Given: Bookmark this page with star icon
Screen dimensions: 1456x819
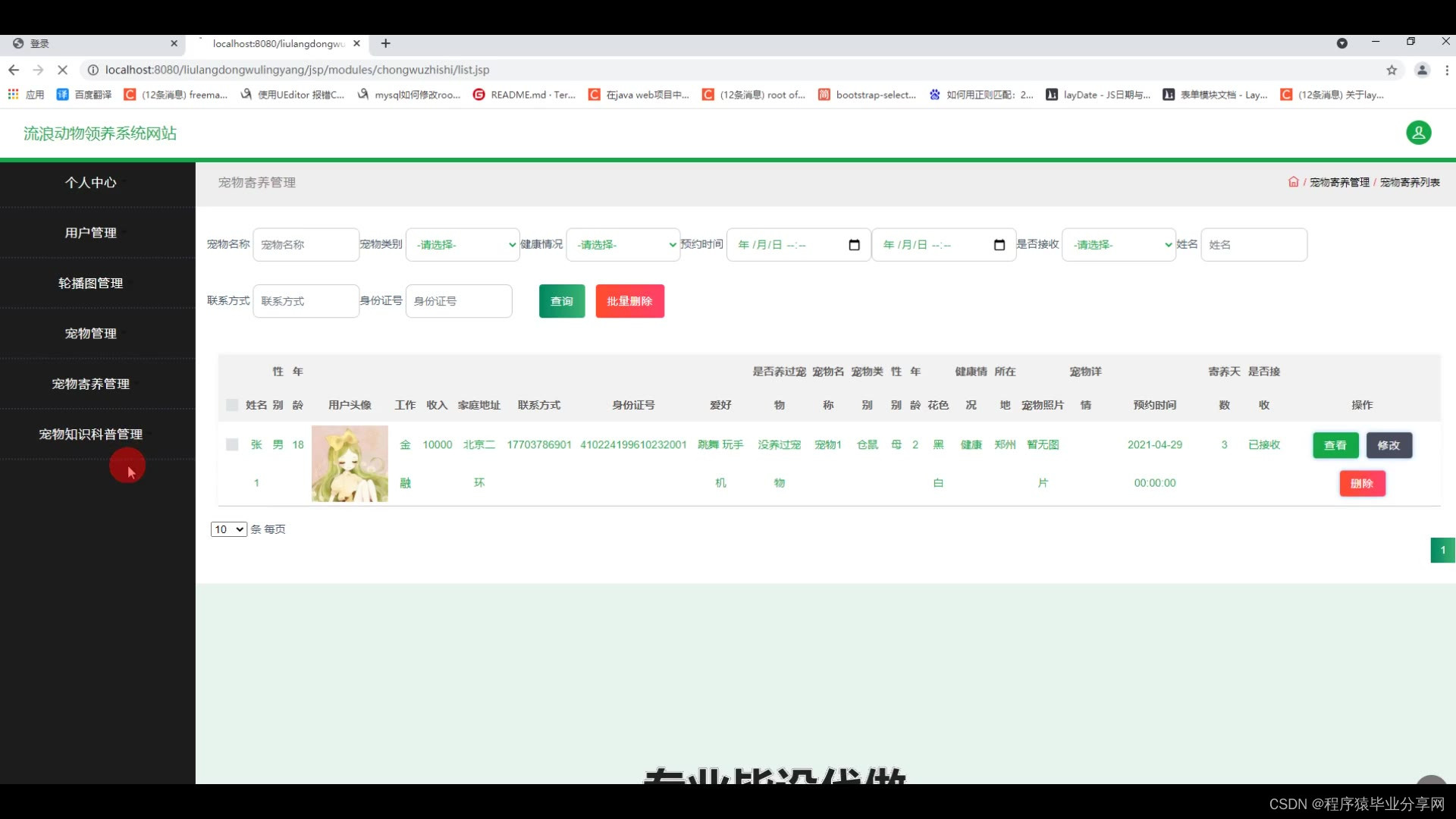Looking at the screenshot, I should (1392, 70).
